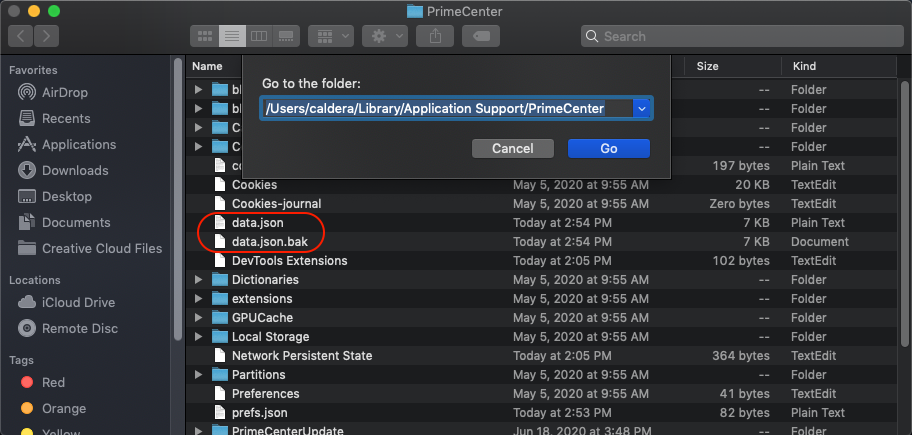The height and width of the screenshot is (435, 912).
Task: Expand the Dictionaries folder
Action: [x=199, y=280]
